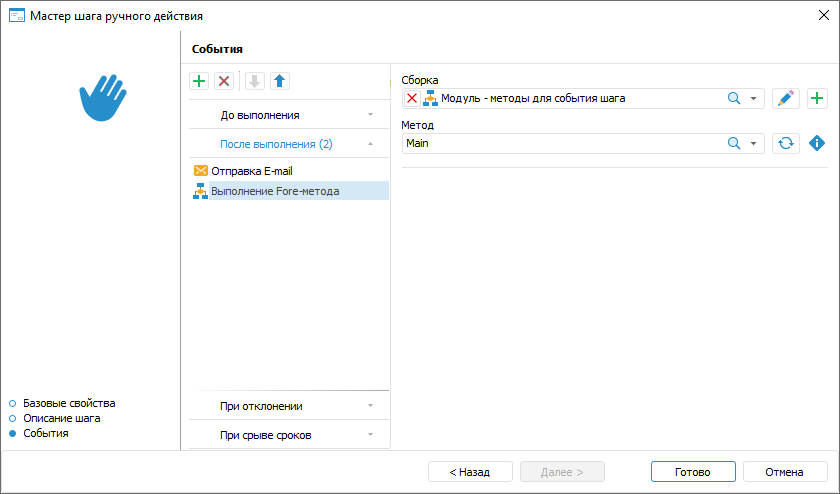Select Выполнение Fore-метода event item

pos(275,191)
